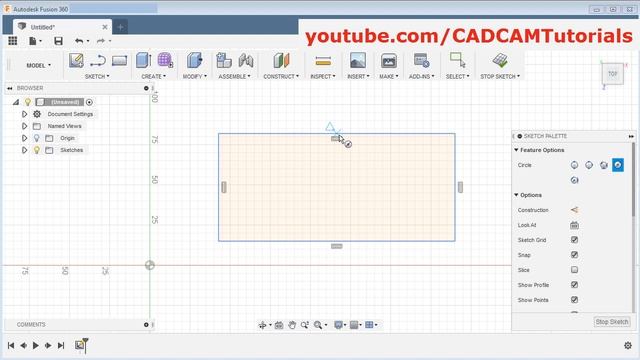Select the Rectangle sketch tool icon
Image resolution: width=640 pixels, height=360 pixels.
(x=120, y=61)
